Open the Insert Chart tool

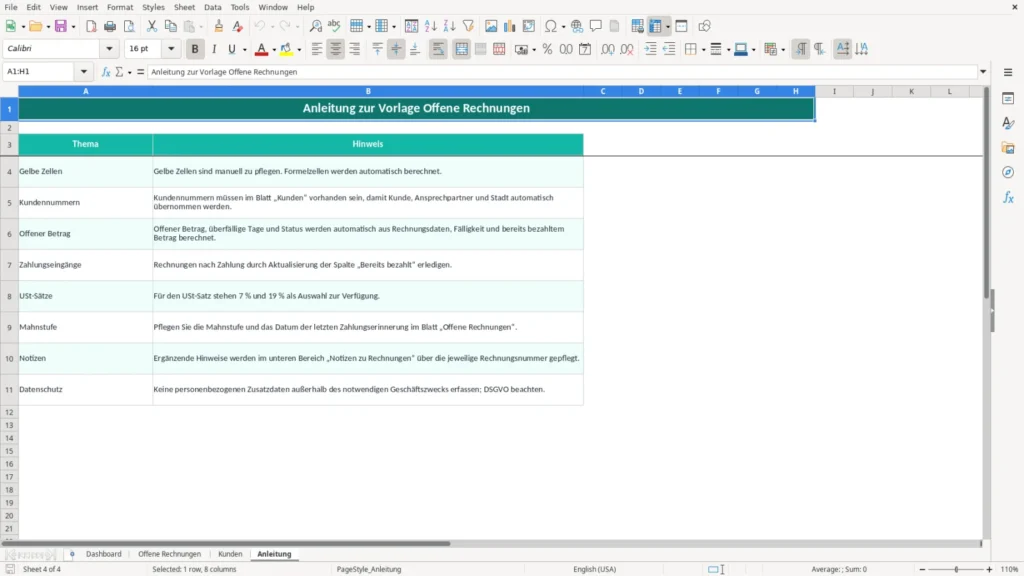(x=509, y=26)
